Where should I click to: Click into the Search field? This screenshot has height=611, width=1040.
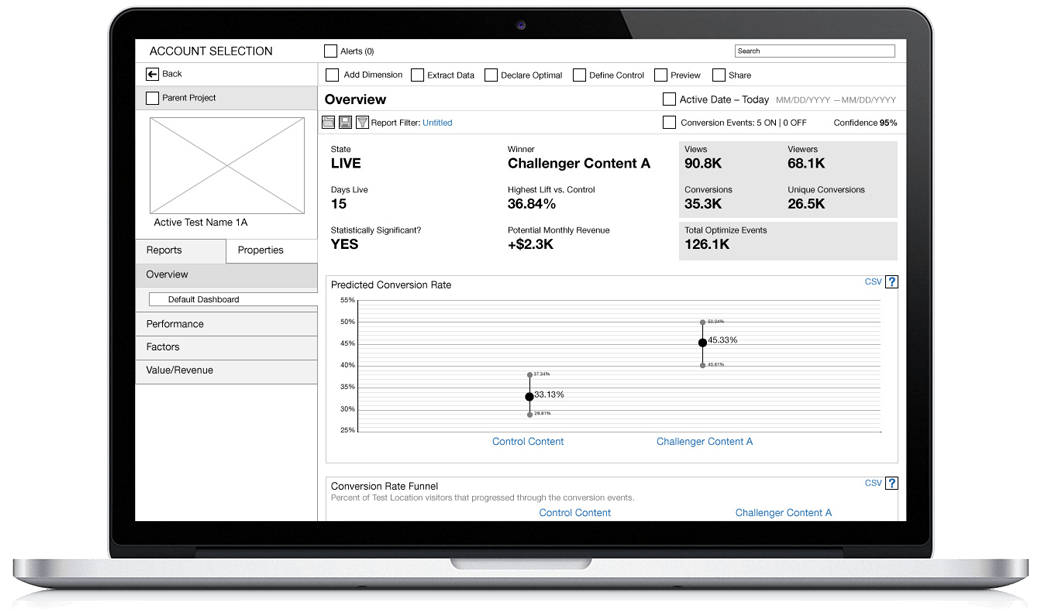814,51
